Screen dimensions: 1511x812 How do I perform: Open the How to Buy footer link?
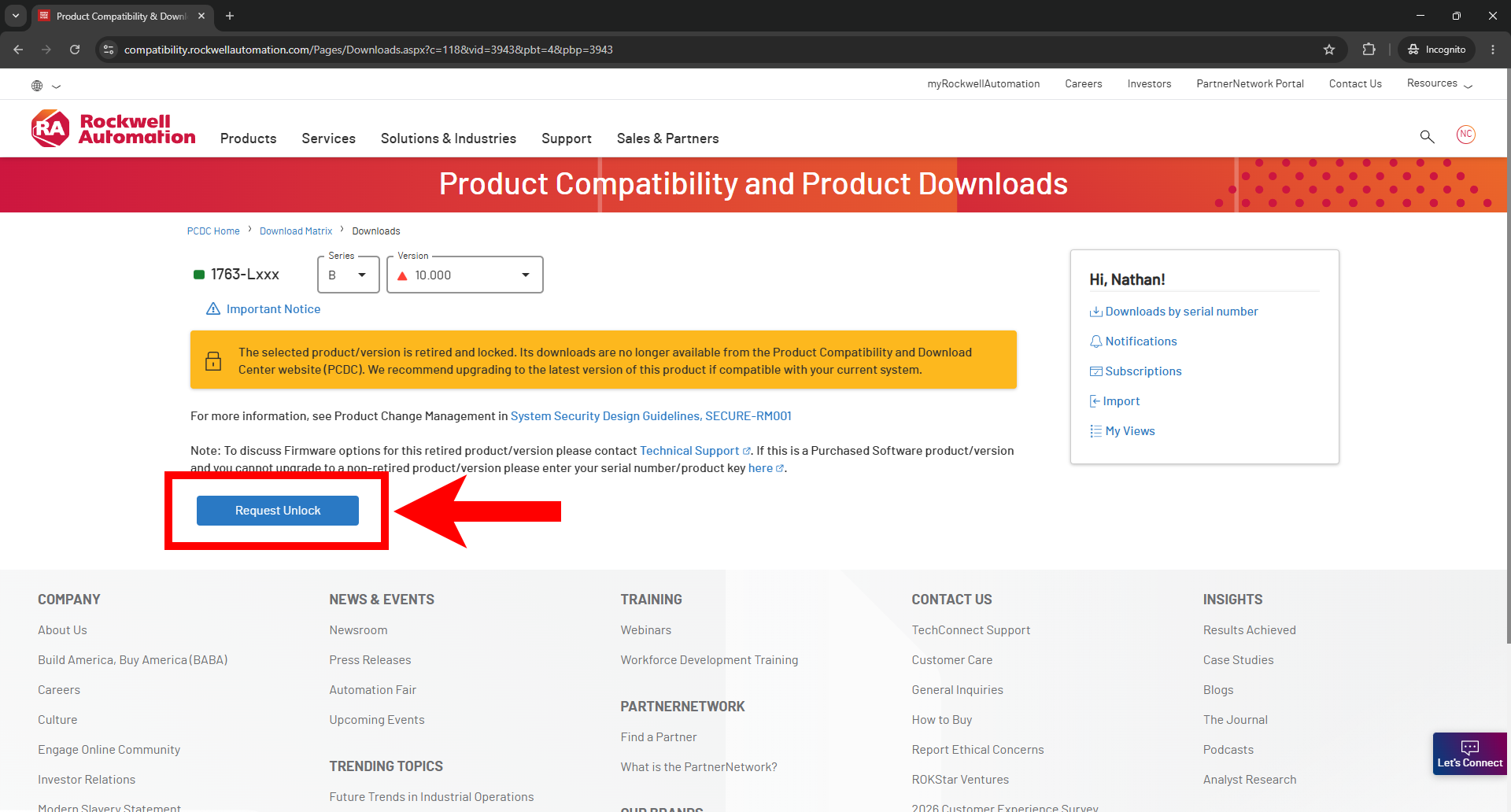(941, 720)
